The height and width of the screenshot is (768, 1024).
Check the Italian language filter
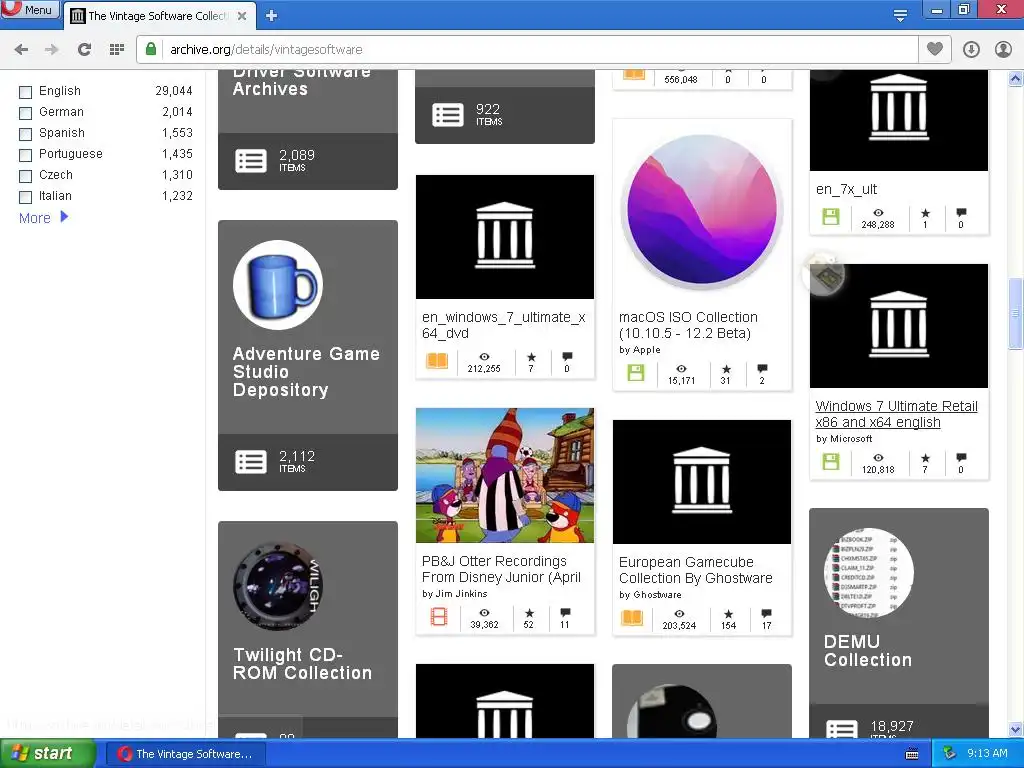click(25, 197)
